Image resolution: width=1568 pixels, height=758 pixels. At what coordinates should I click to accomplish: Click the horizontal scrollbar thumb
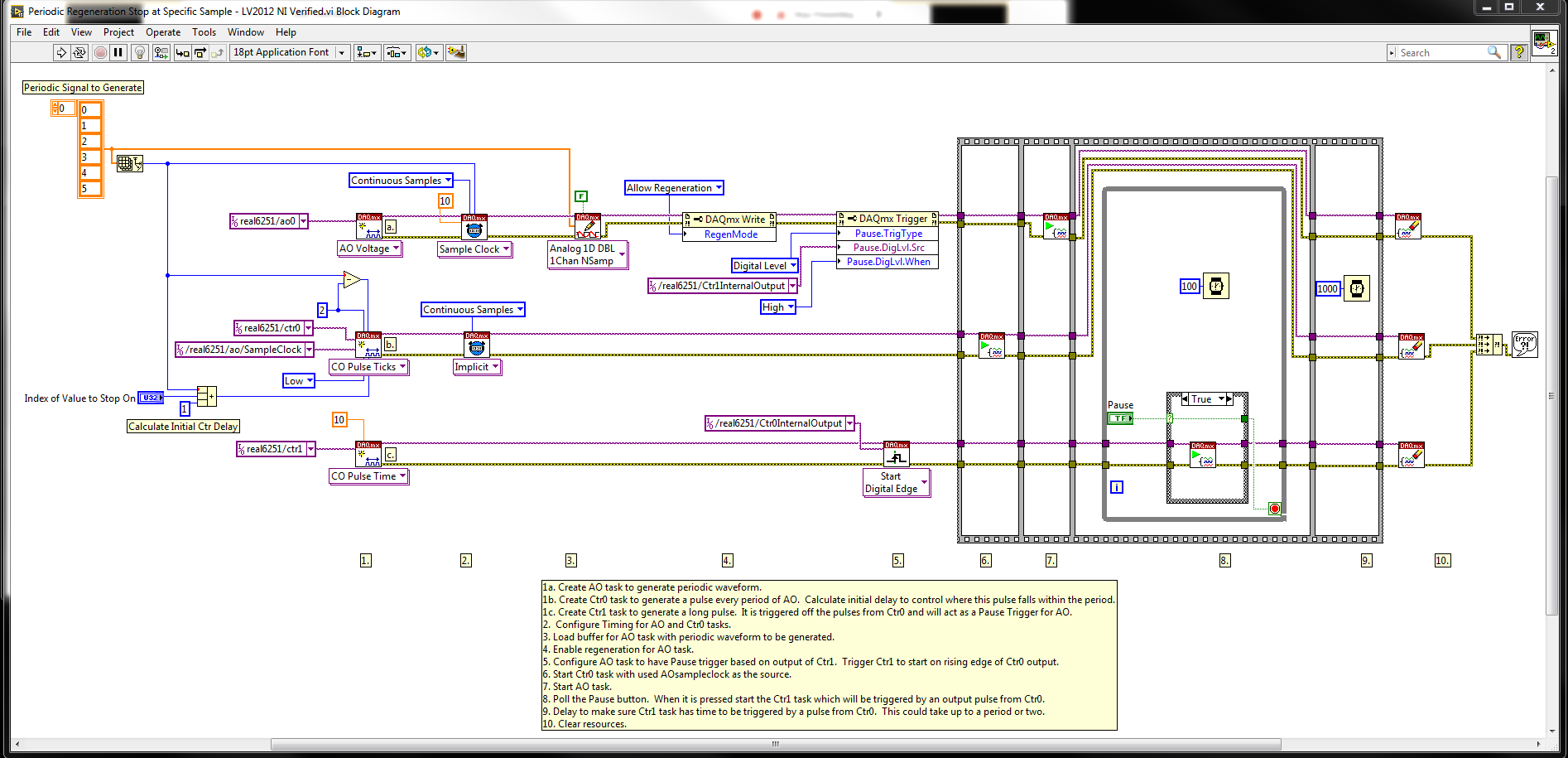click(x=776, y=744)
